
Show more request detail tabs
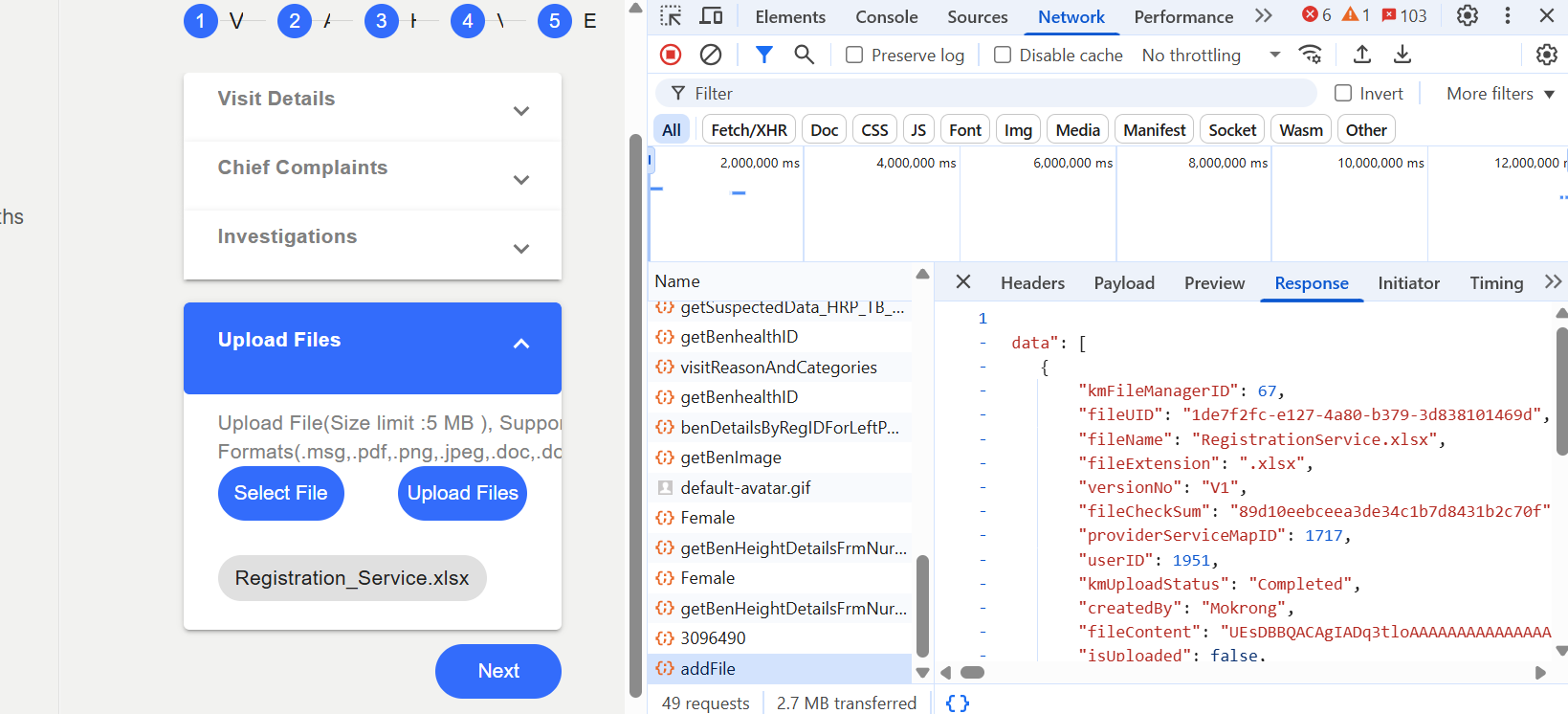[1553, 281]
